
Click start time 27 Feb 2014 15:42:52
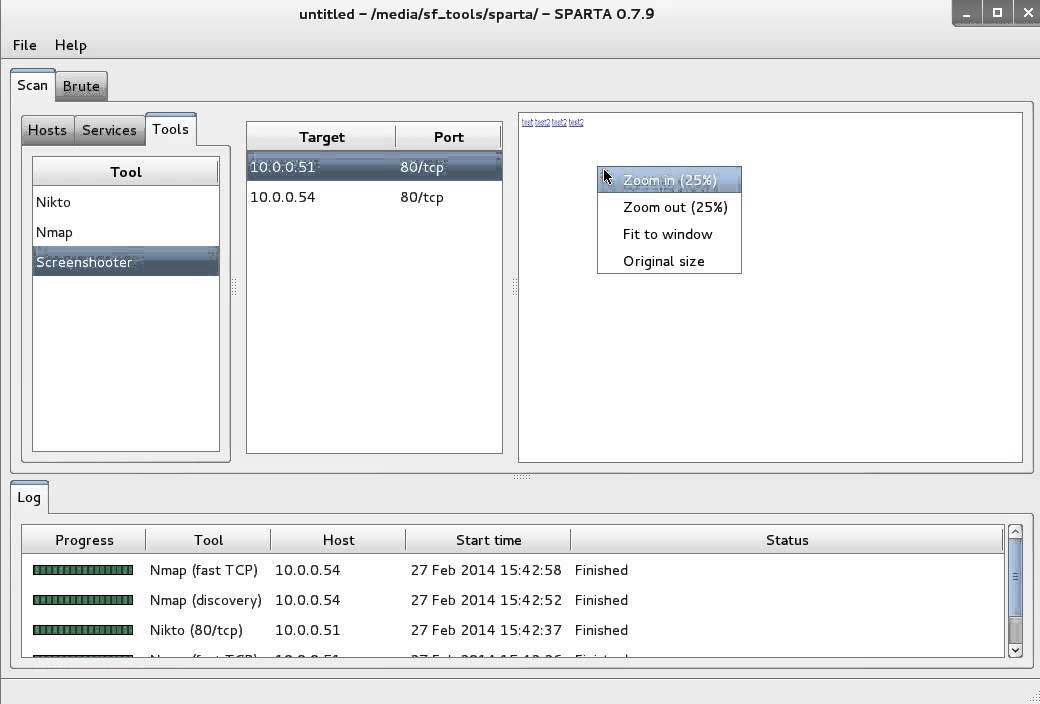pos(486,600)
